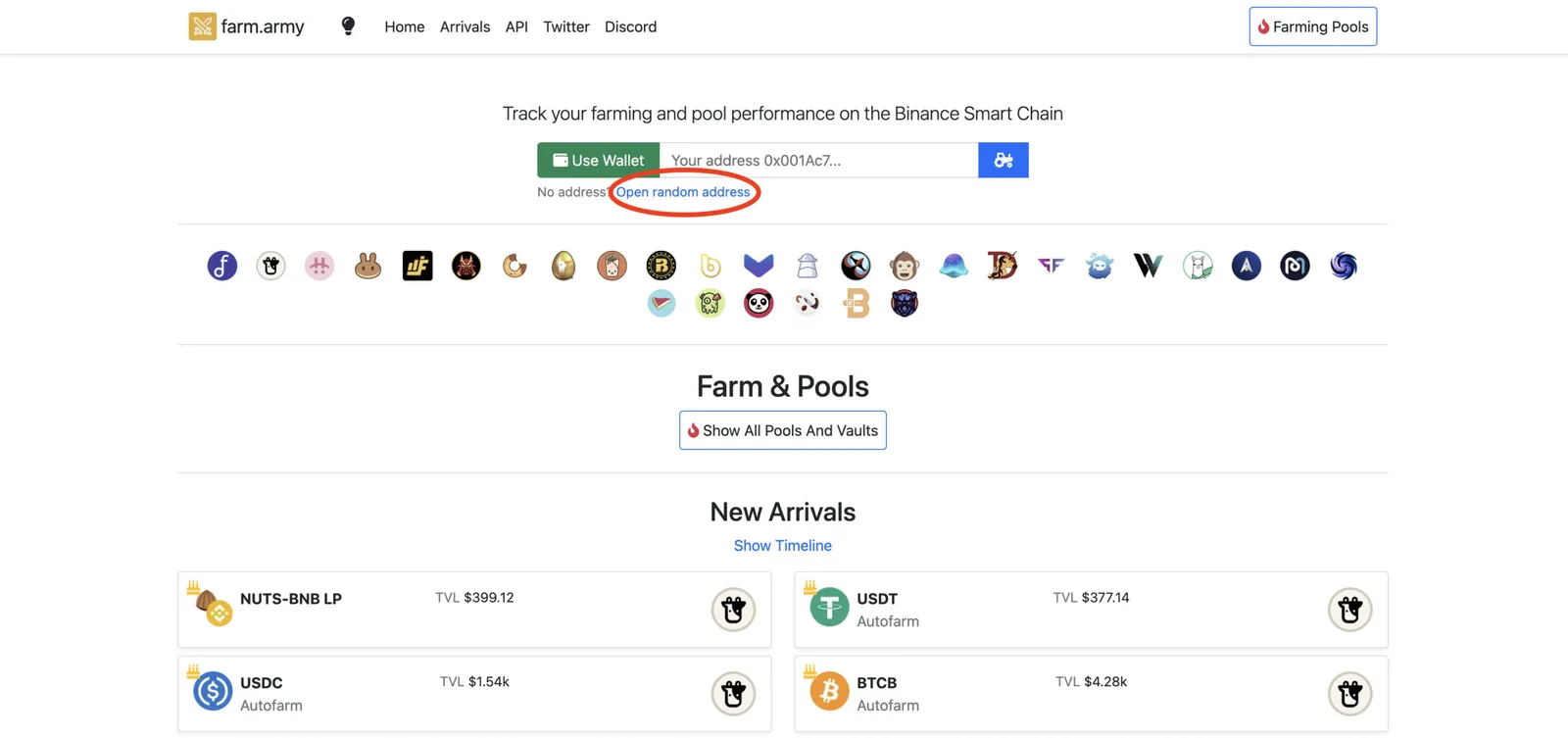Click Show All Pools And Vaults

(x=783, y=430)
